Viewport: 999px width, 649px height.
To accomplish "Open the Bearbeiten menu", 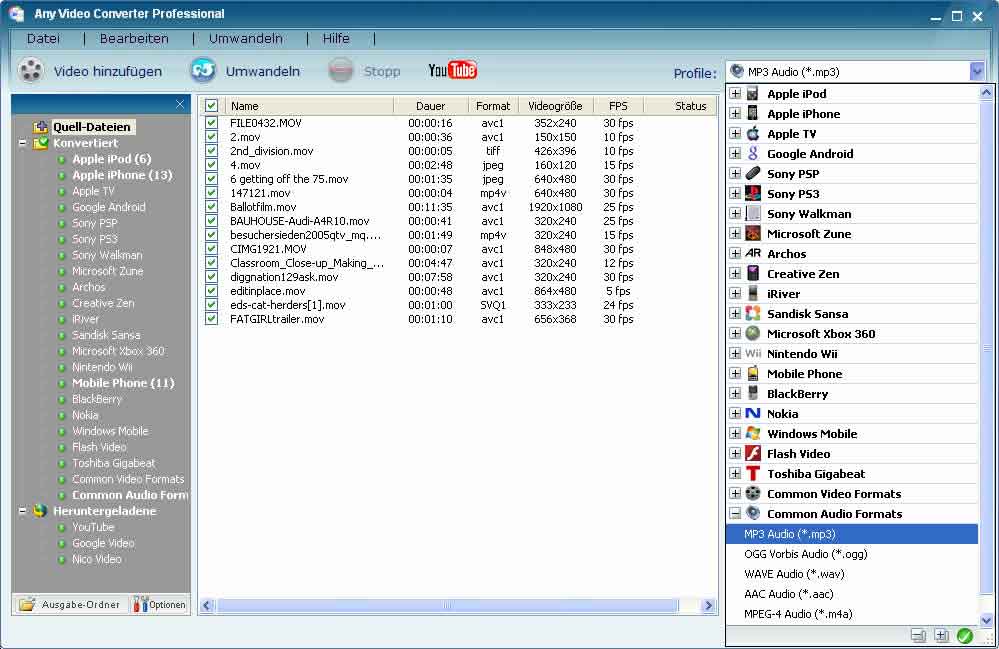I will (x=134, y=39).
